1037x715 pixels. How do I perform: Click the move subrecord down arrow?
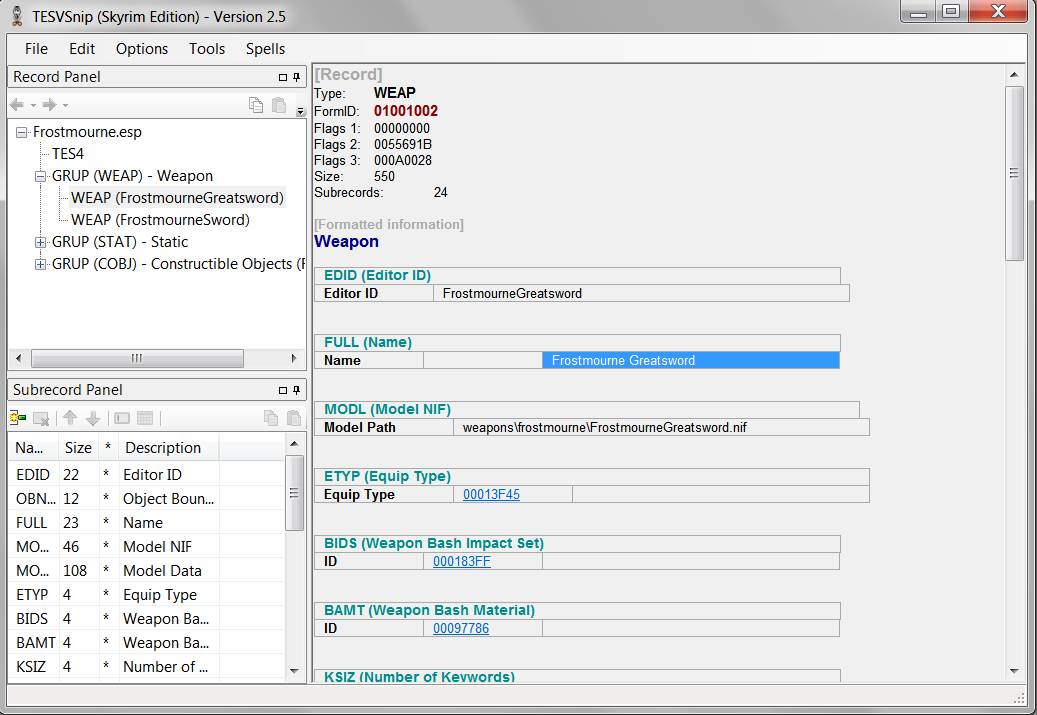(x=93, y=418)
